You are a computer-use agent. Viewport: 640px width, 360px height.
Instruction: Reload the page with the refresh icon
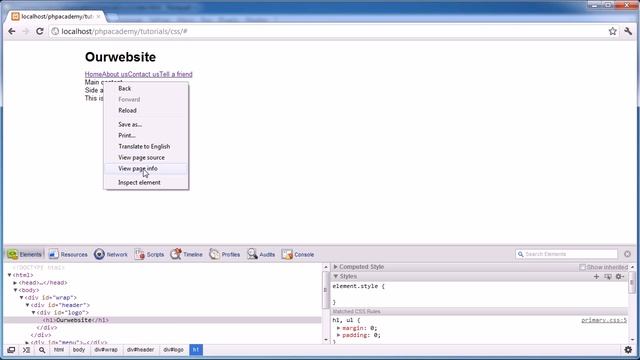40,31
